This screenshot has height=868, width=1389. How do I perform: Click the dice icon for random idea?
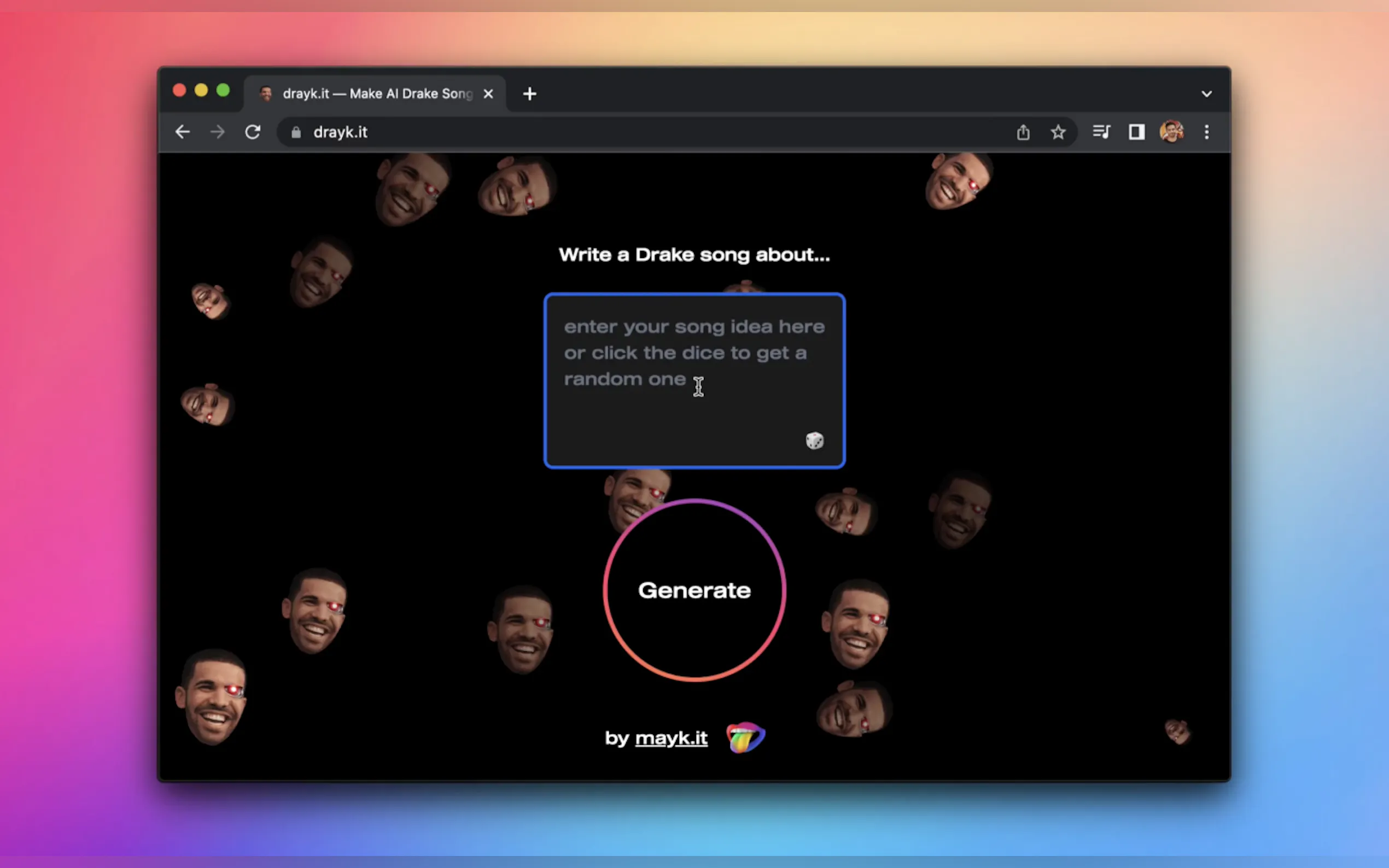coord(814,441)
